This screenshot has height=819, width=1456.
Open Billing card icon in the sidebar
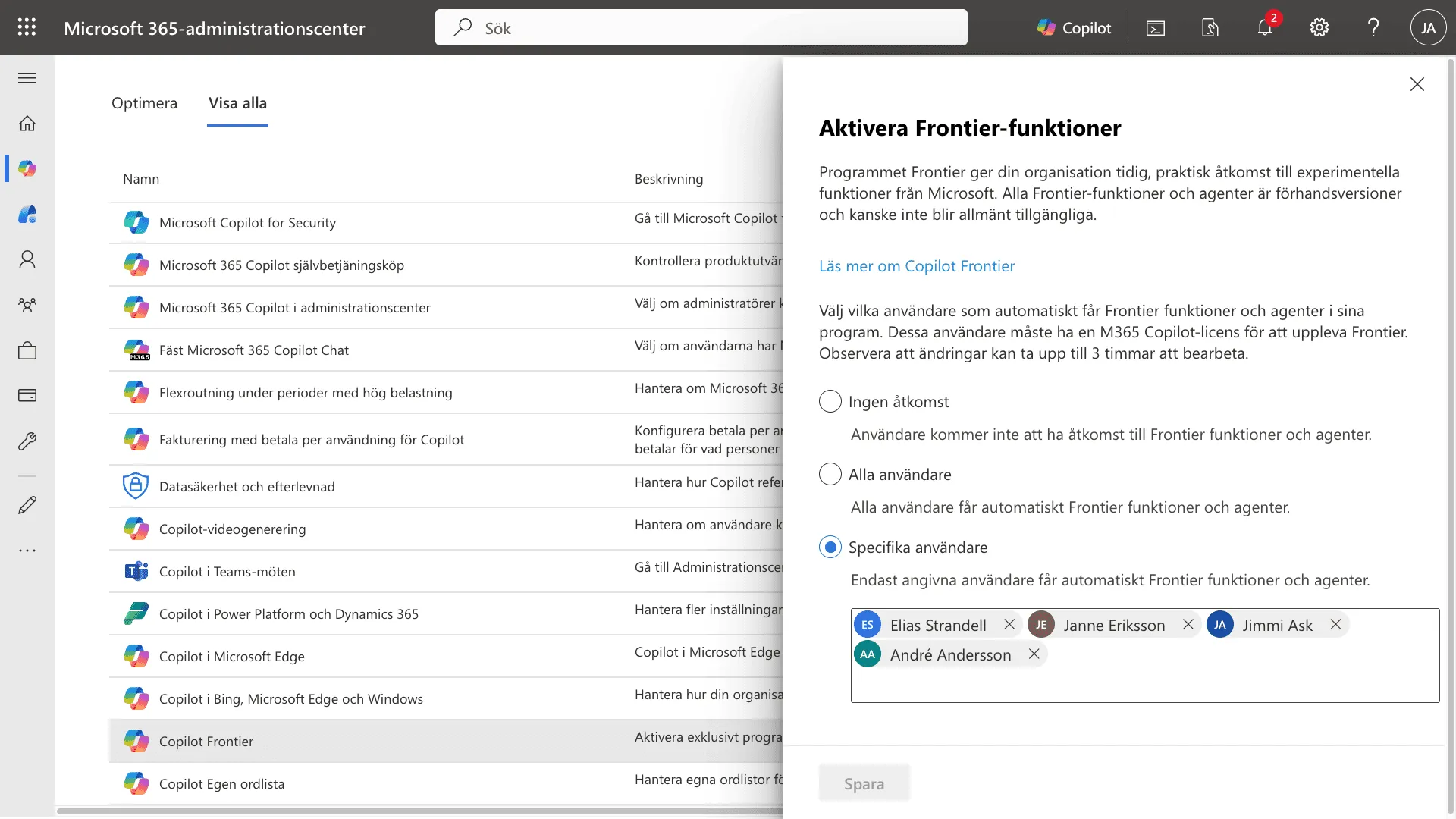[27, 395]
